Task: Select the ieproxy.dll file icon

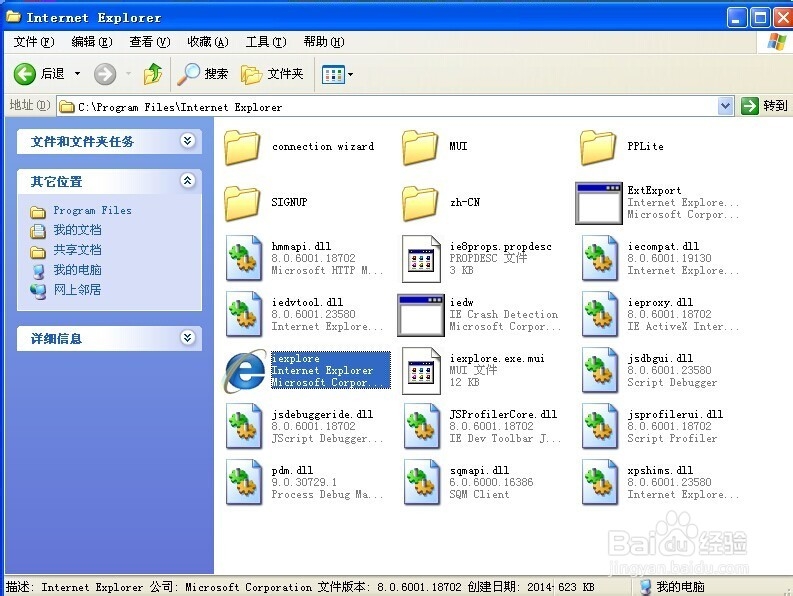Action: click(x=600, y=314)
